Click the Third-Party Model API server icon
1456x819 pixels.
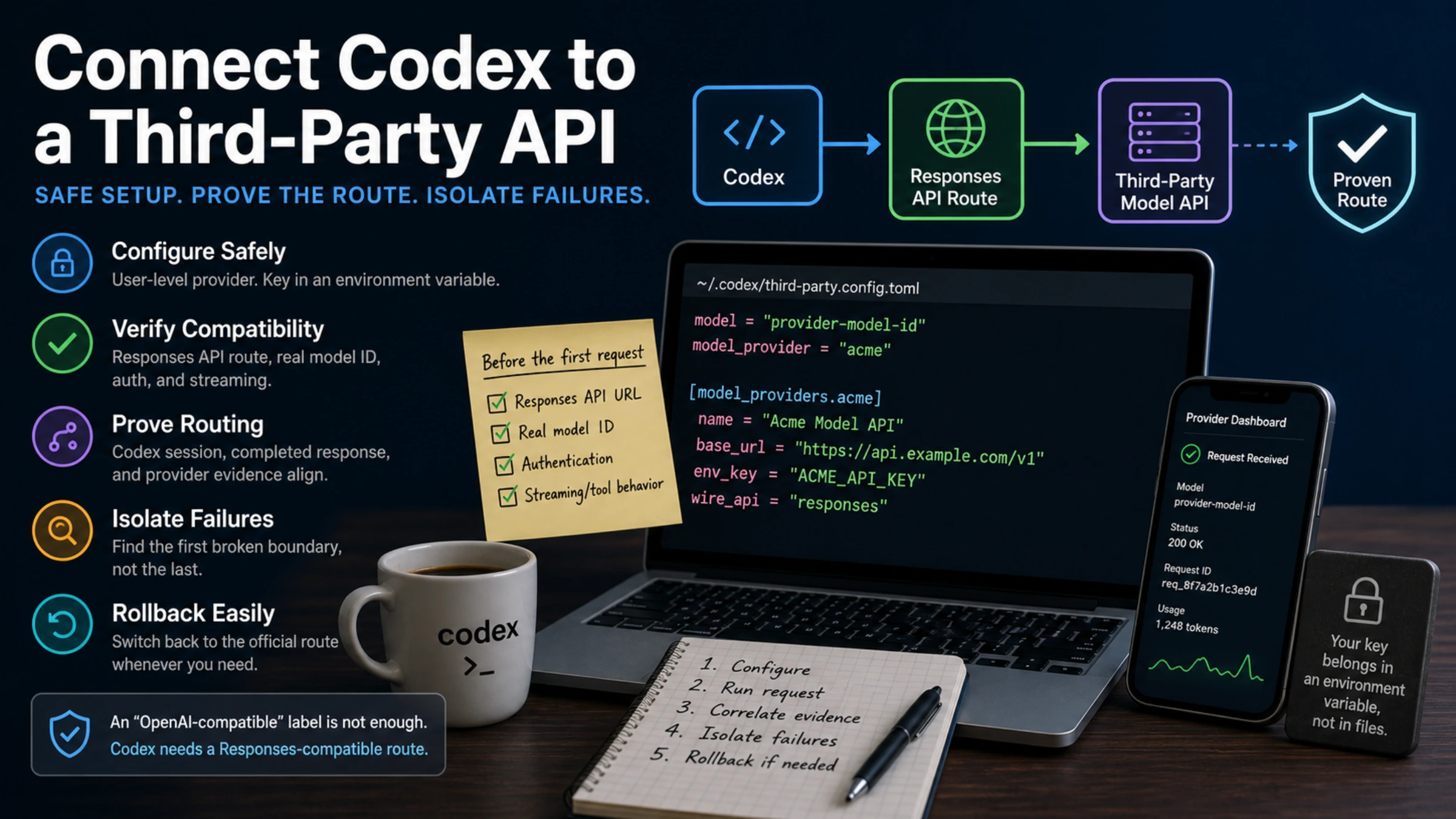[1164, 132]
